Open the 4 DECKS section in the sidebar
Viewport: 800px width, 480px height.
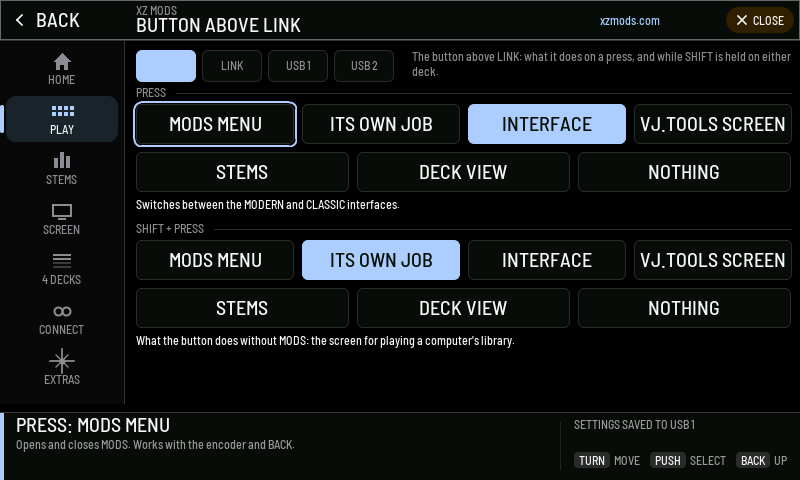pyautogui.click(x=62, y=269)
